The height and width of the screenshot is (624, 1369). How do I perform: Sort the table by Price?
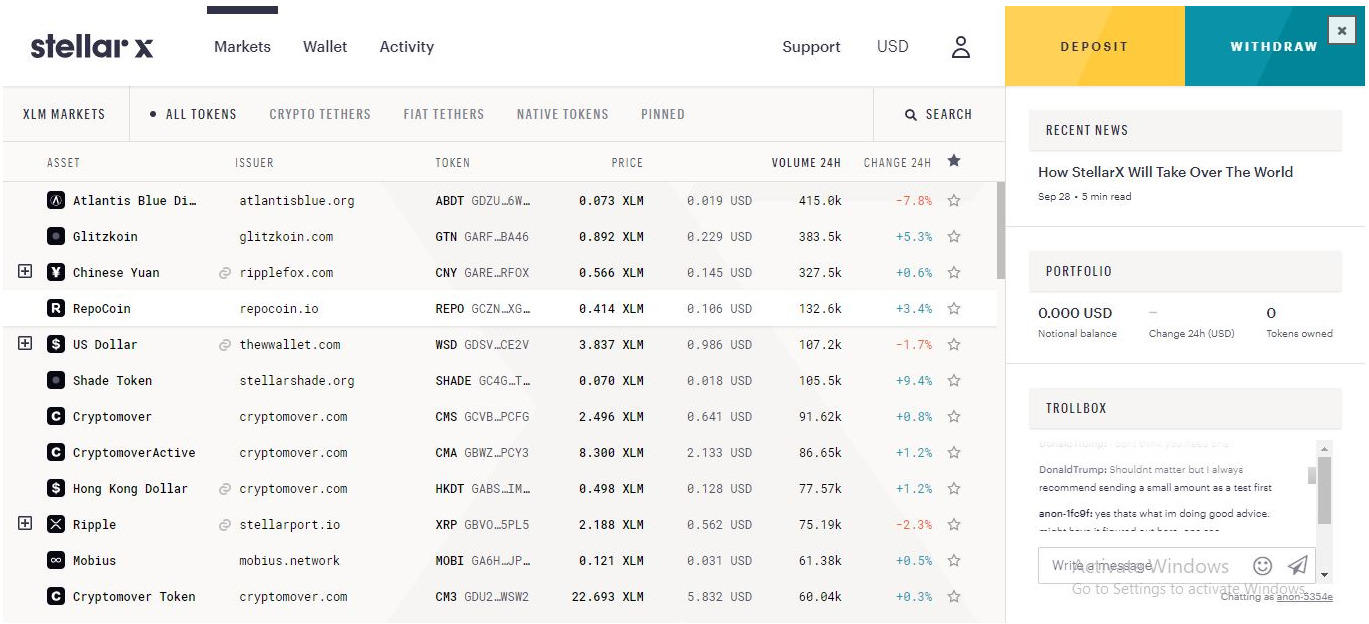coord(627,162)
